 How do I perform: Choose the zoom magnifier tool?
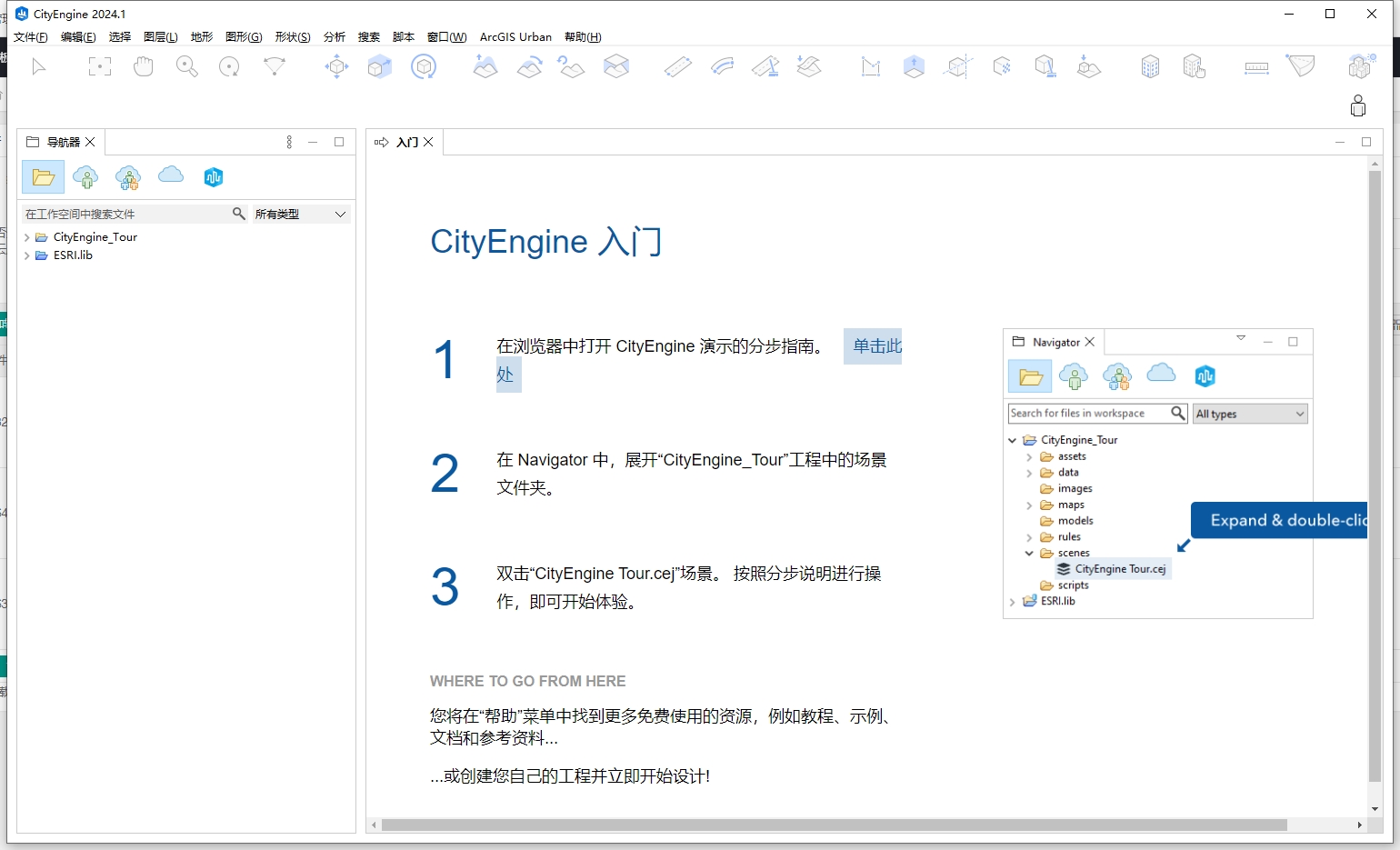[186, 66]
